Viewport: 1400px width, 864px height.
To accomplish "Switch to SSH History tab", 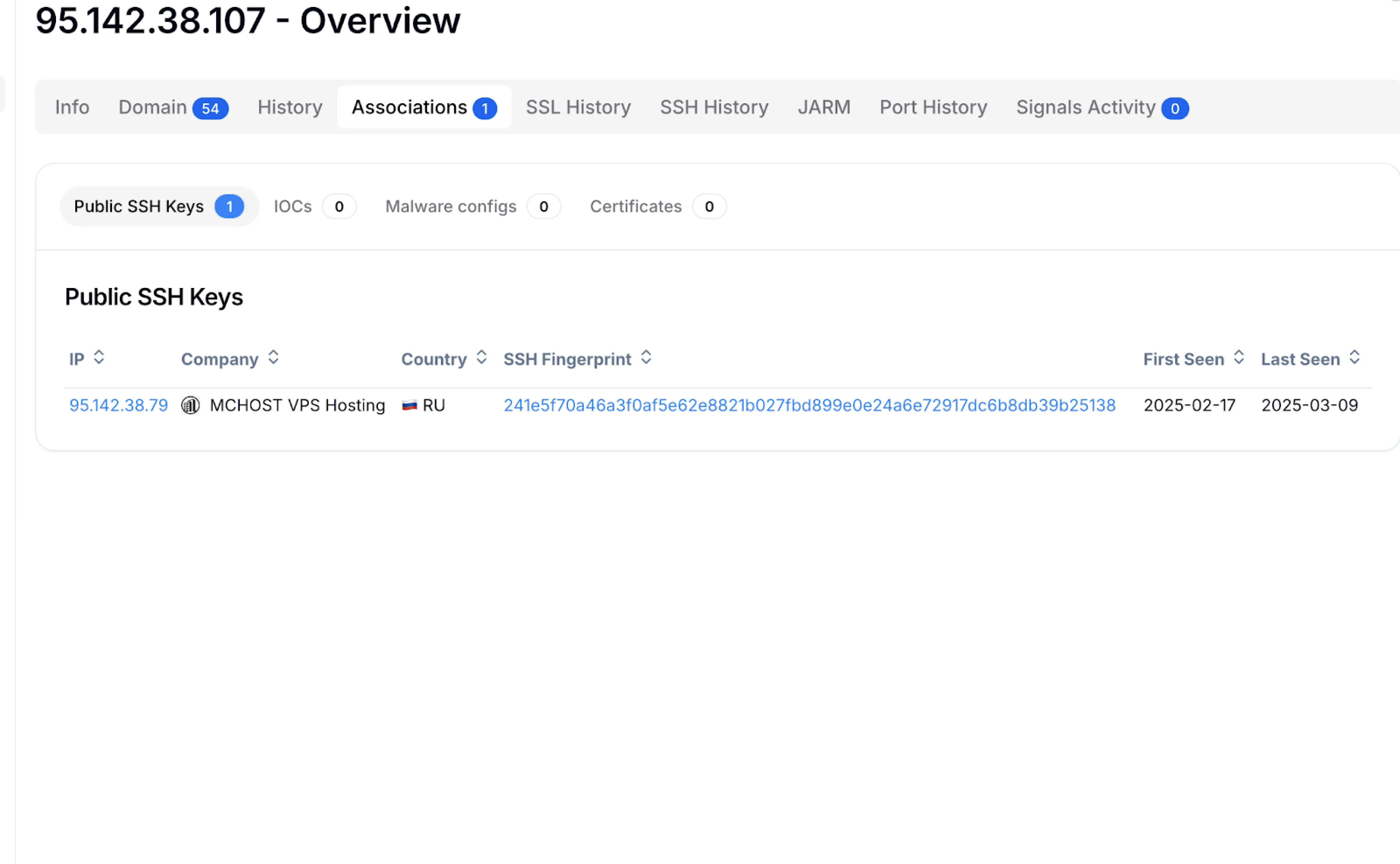I will 714,107.
